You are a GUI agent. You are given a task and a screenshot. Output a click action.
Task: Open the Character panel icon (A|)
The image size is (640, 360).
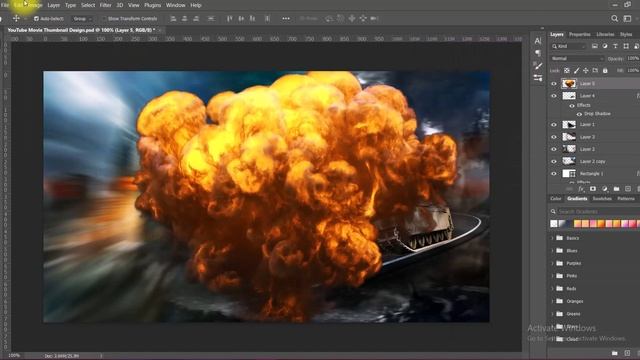[538, 41]
